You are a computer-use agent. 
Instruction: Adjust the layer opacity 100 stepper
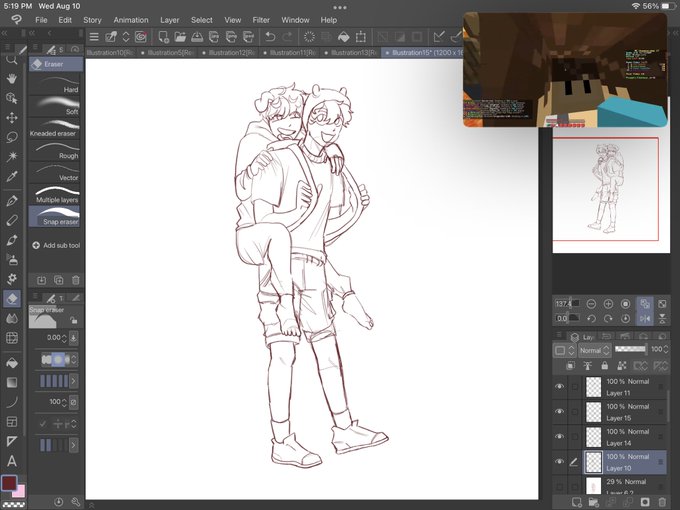(x=666, y=349)
